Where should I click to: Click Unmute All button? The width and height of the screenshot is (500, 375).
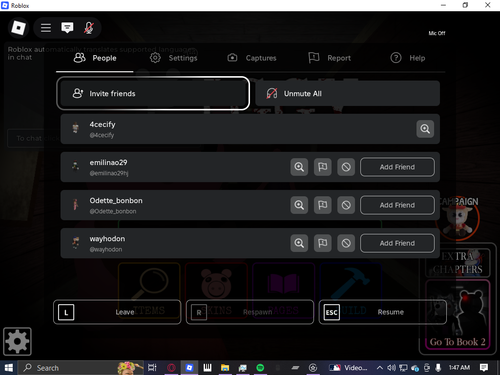click(347, 93)
